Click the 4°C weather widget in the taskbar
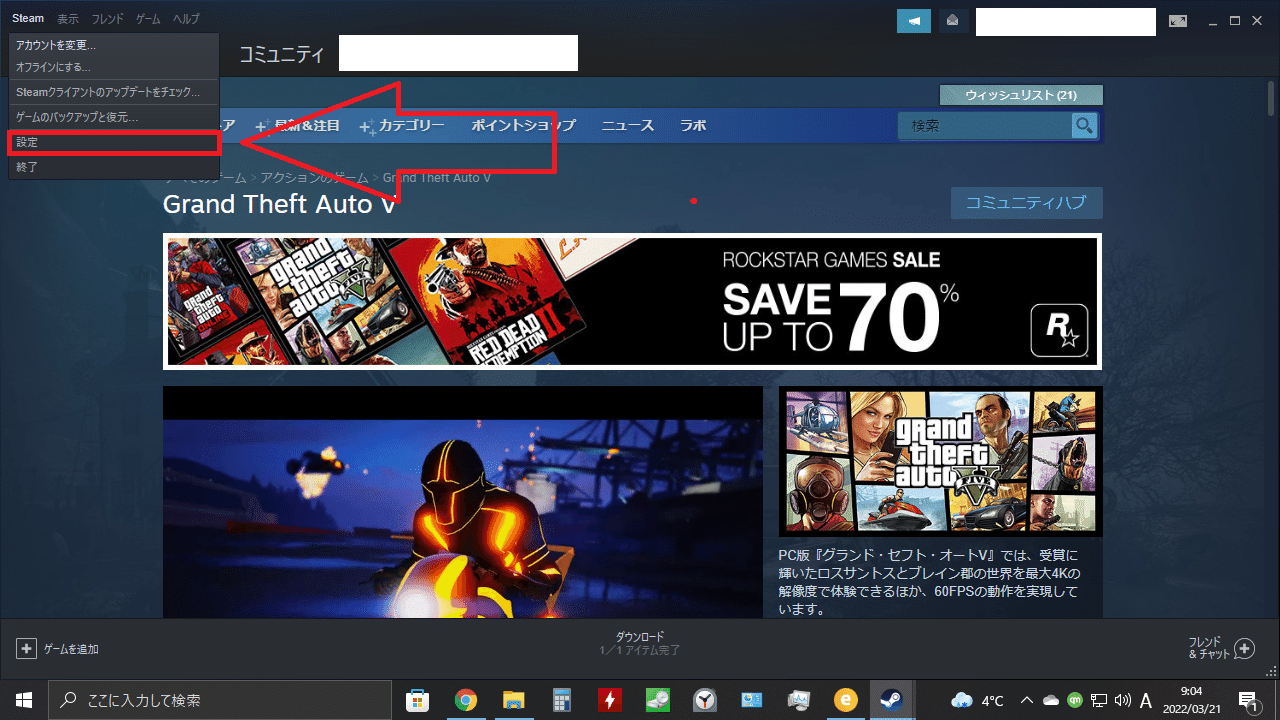The height and width of the screenshot is (720, 1280). click(x=975, y=700)
